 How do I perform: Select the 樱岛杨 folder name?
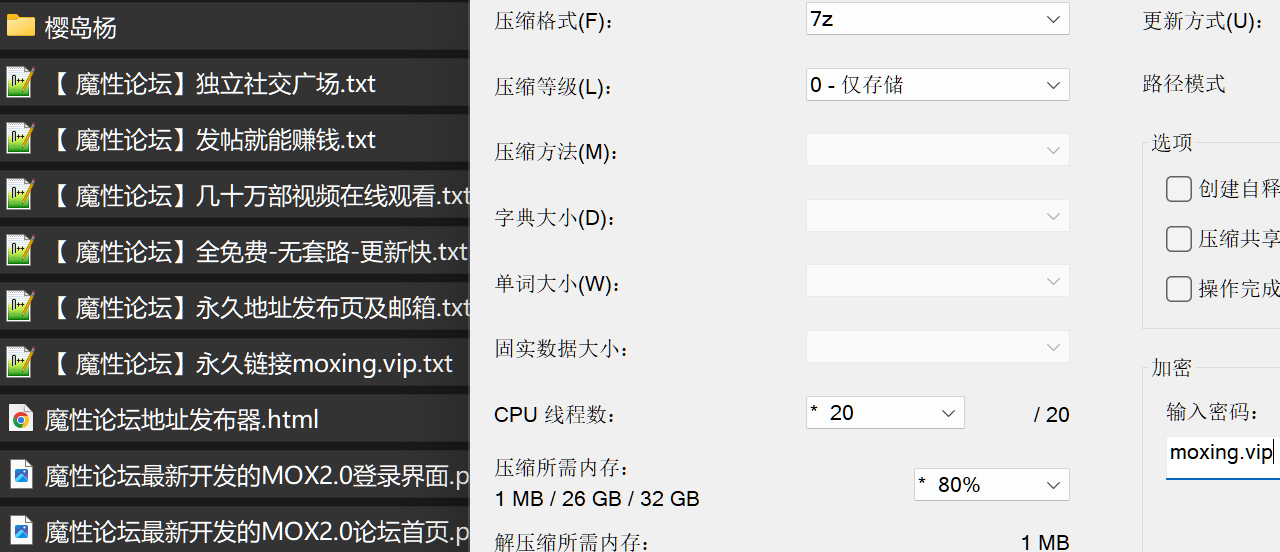[x=81, y=28]
